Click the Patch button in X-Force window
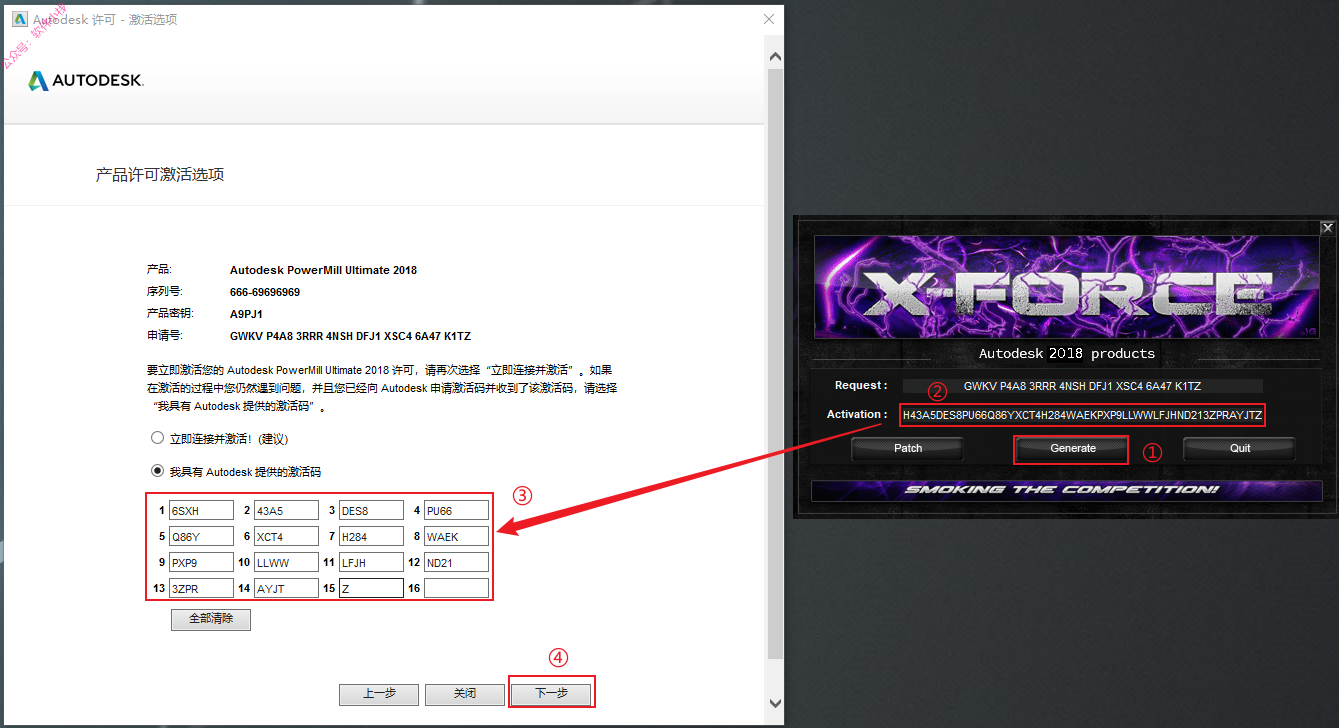1339x728 pixels. coord(908,448)
